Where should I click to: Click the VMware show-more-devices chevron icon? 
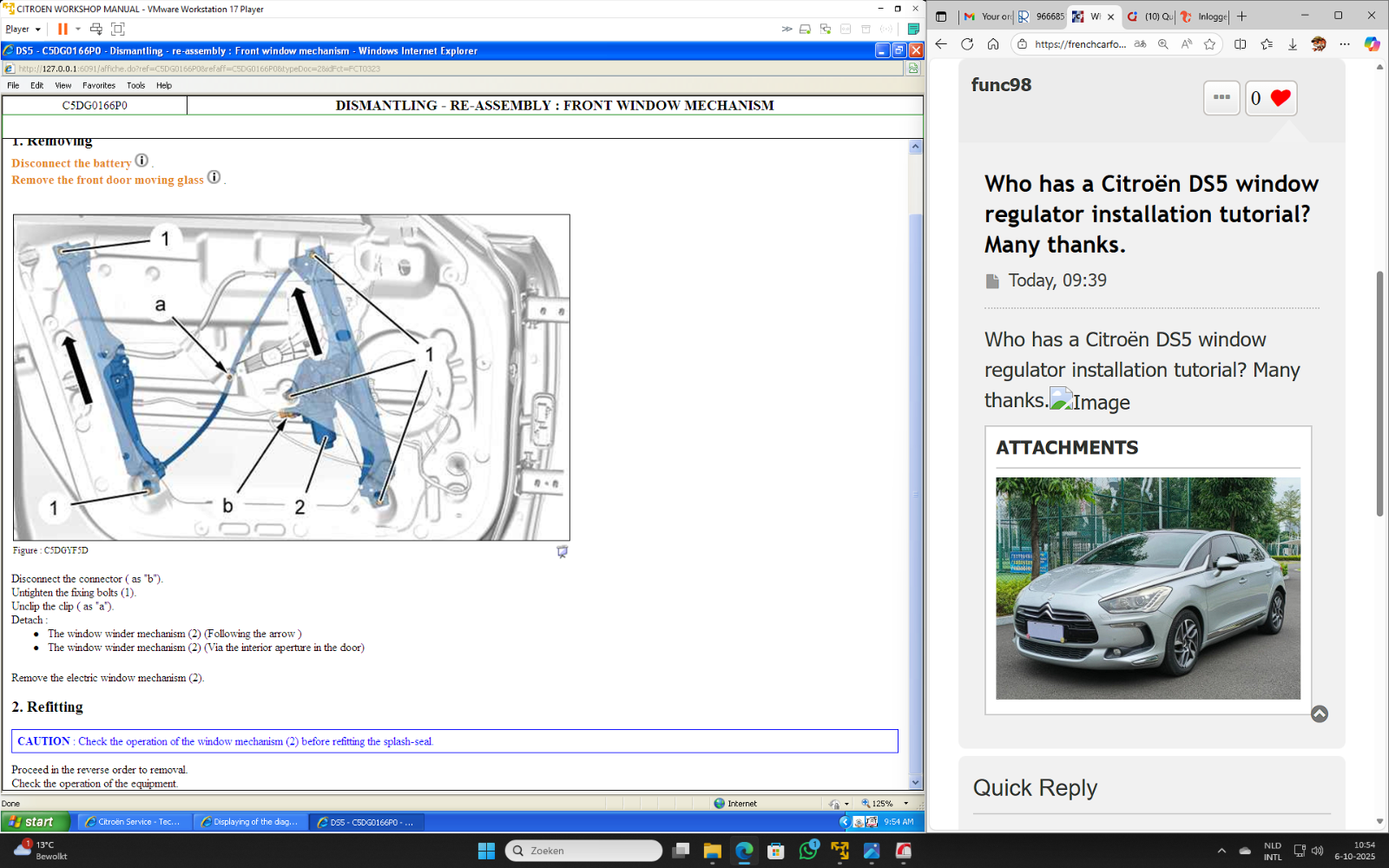787,29
